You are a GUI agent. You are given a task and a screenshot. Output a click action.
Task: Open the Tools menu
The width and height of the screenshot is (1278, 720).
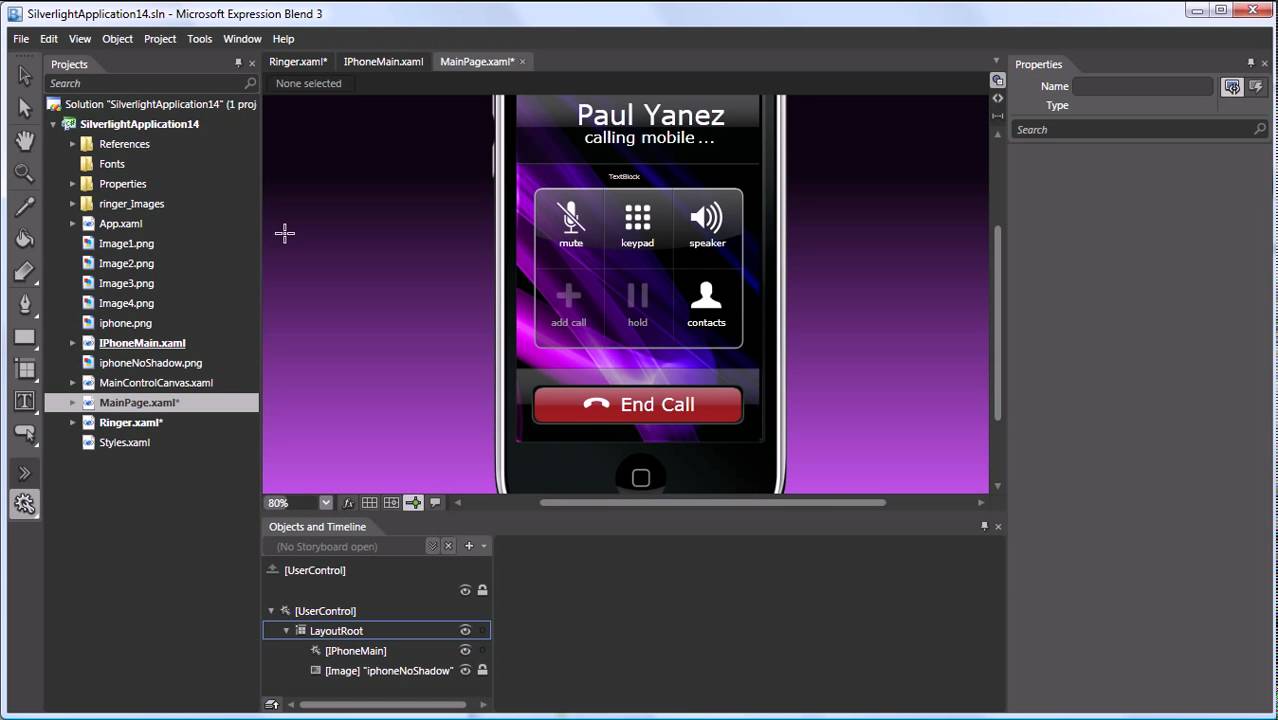coord(199,39)
